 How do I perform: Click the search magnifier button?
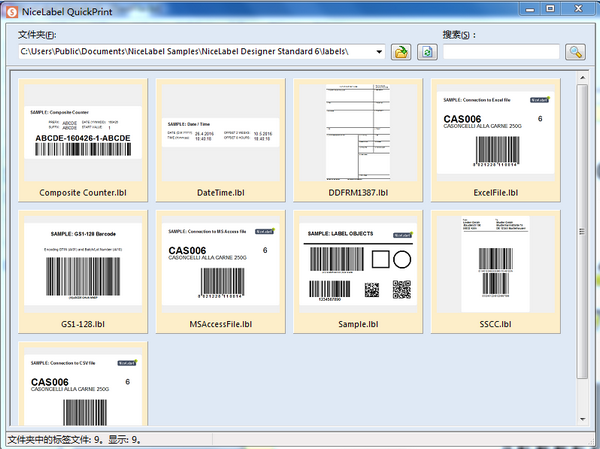click(575, 52)
